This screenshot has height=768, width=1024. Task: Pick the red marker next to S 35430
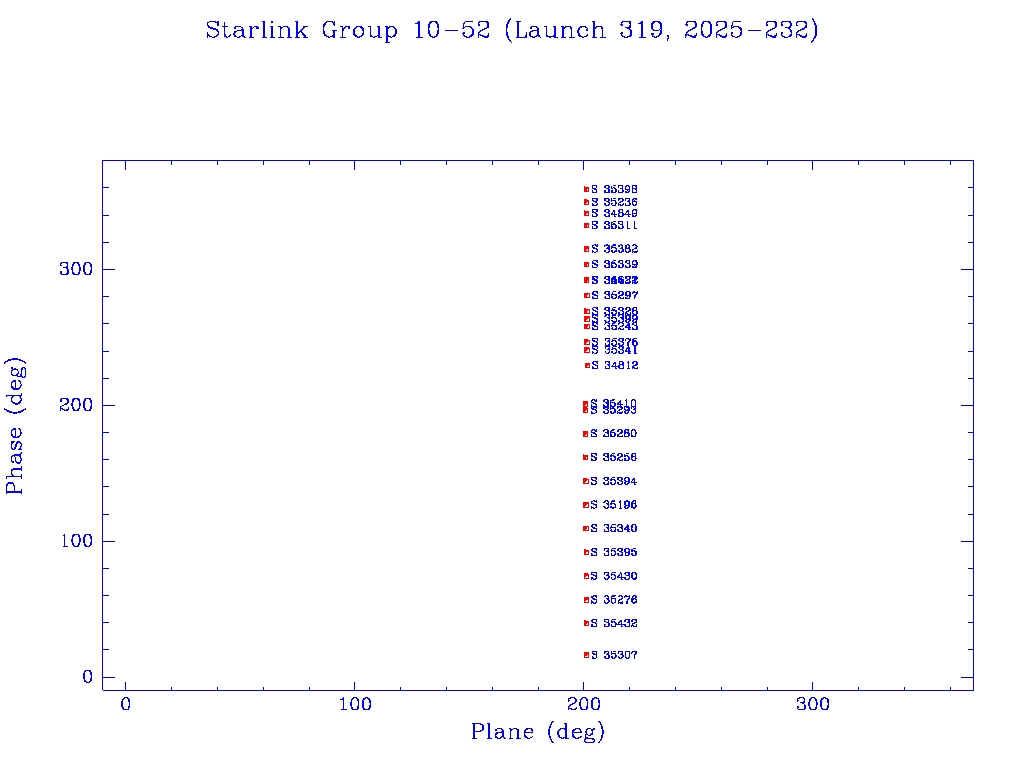(587, 576)
